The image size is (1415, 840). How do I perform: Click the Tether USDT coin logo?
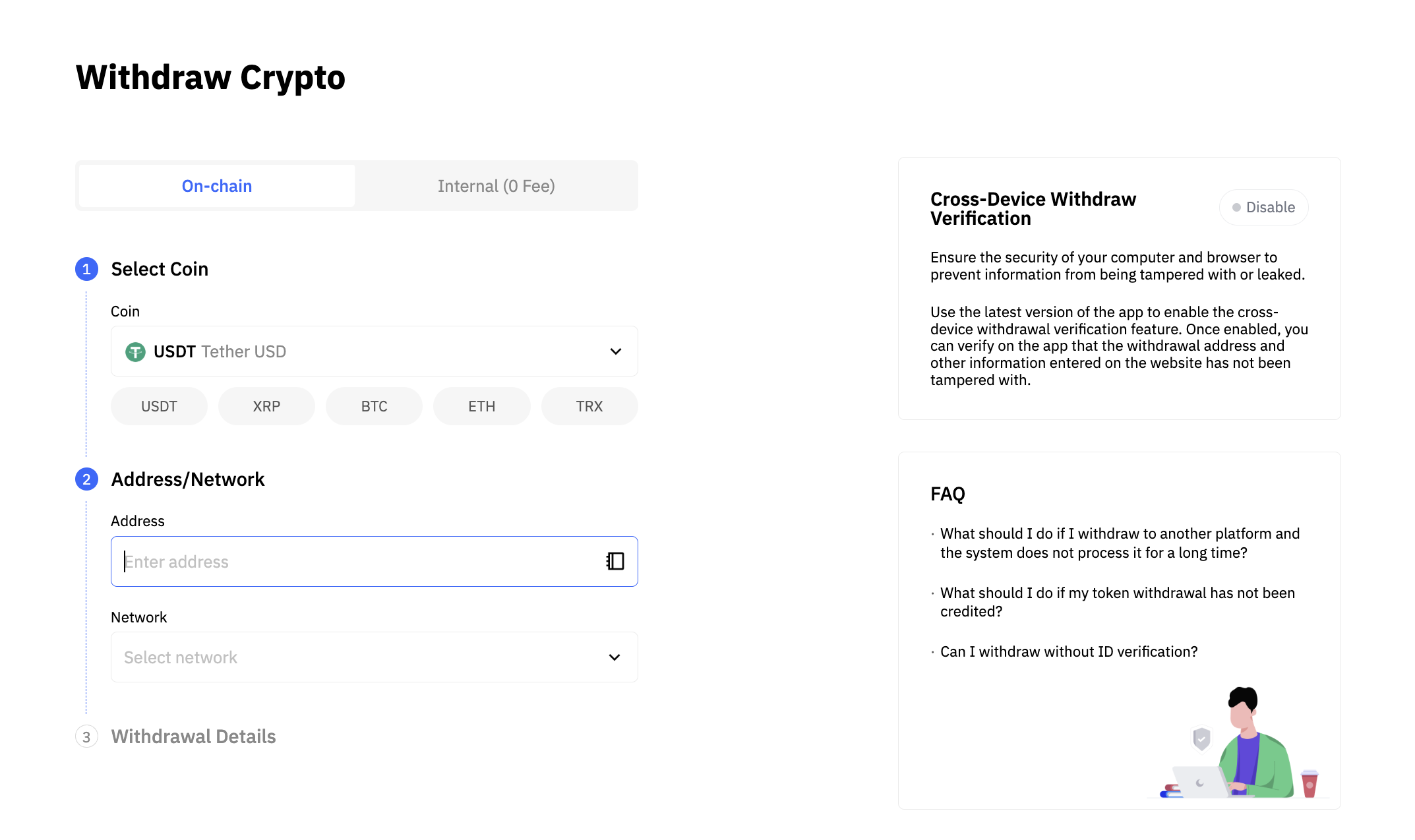tap(135, 351)
